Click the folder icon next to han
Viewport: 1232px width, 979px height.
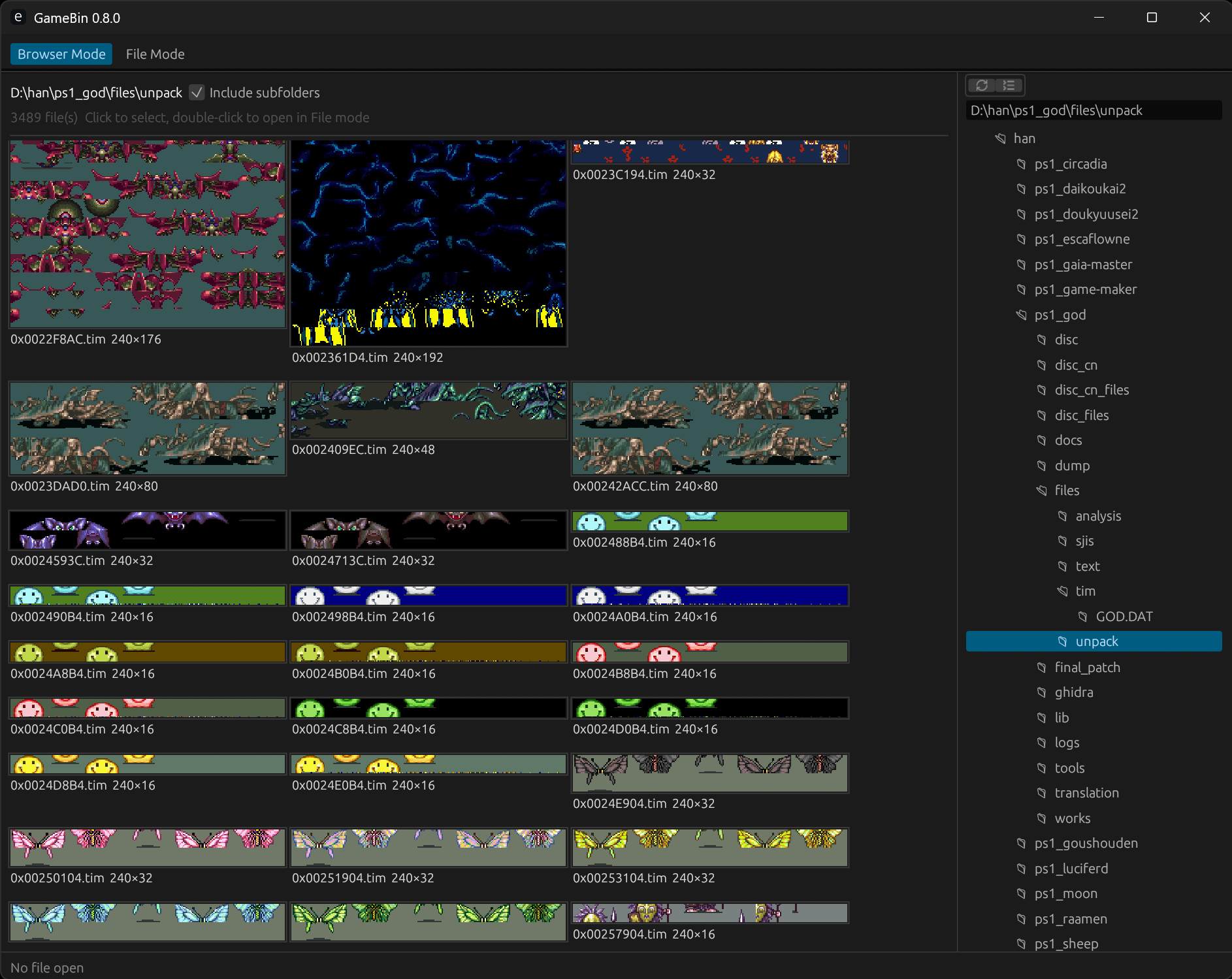1000,138
